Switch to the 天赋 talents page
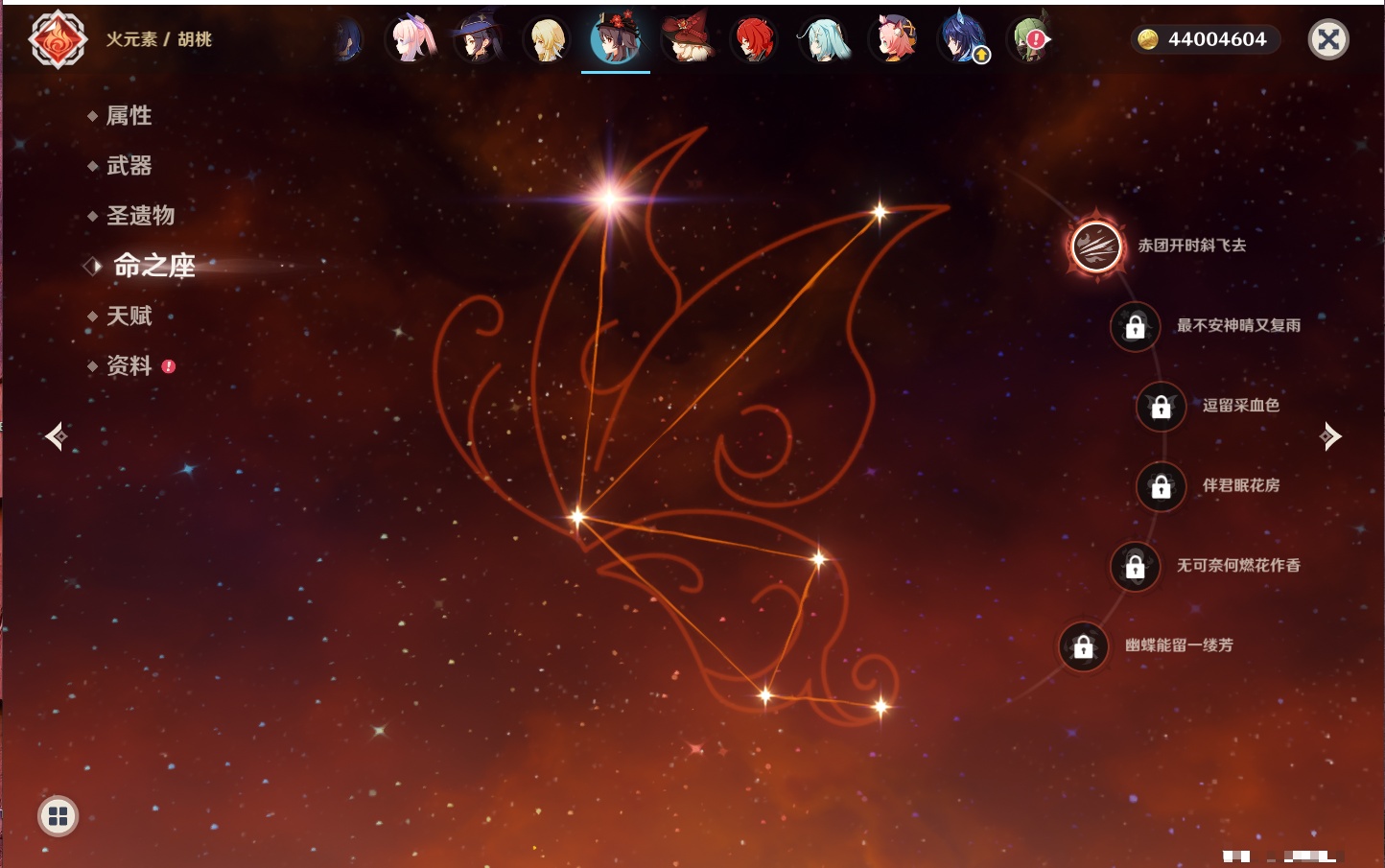Image resolution: width=1385 pixels, height=868 pixels. 129,316
